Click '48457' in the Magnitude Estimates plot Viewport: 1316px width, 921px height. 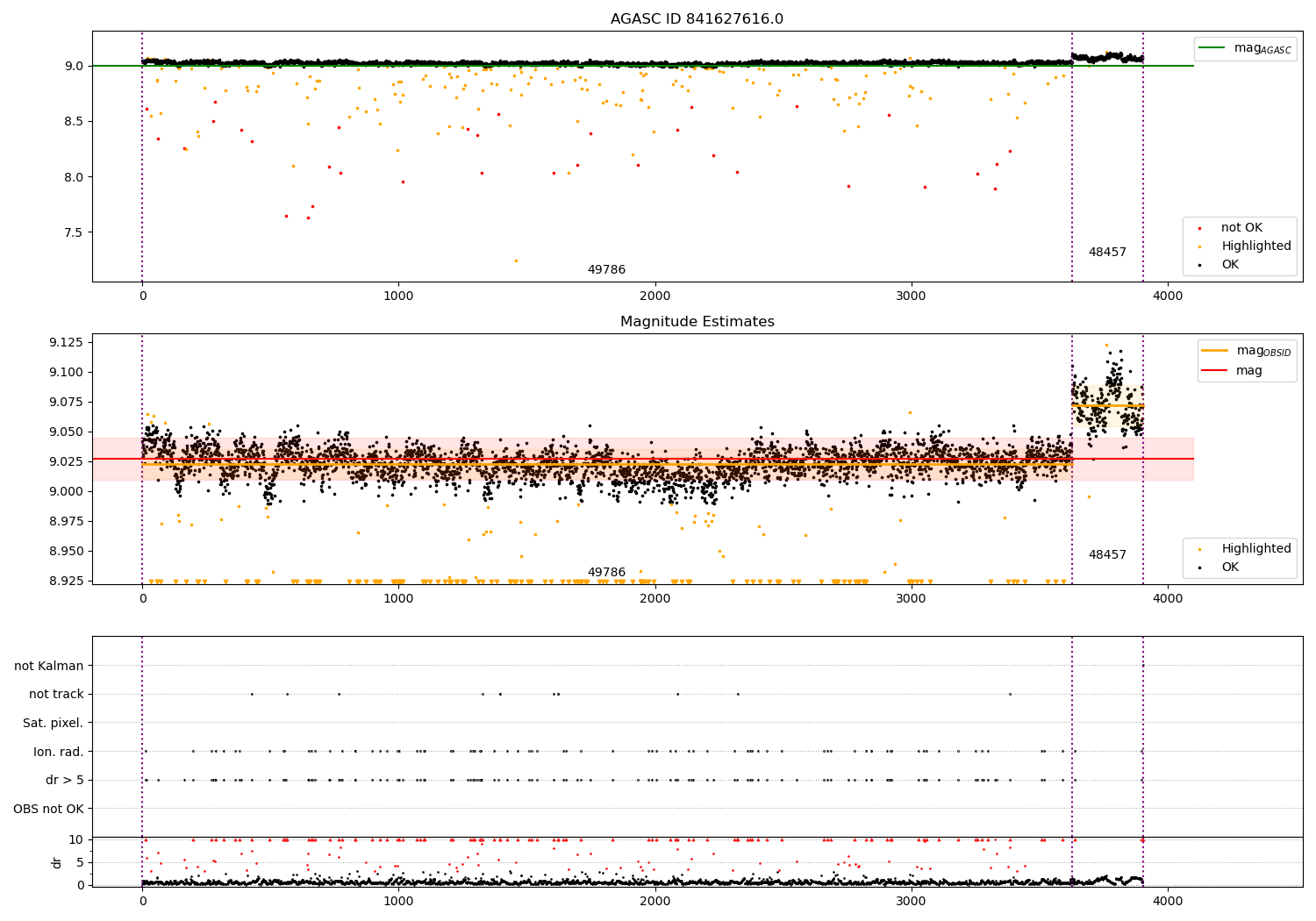1107,555
